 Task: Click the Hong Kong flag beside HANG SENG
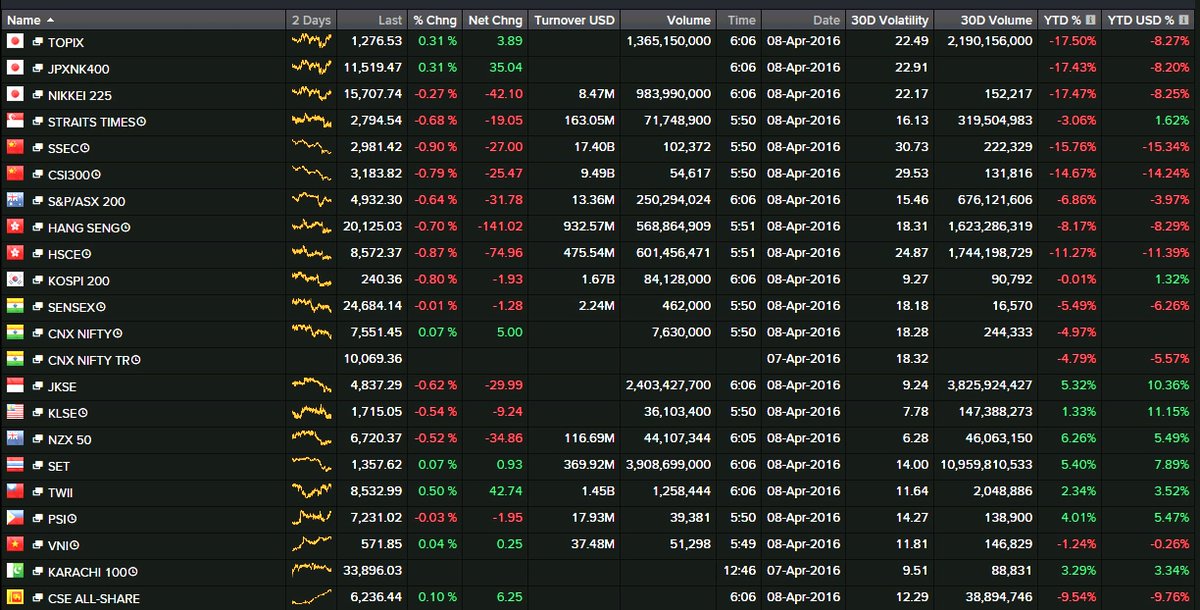14,227
